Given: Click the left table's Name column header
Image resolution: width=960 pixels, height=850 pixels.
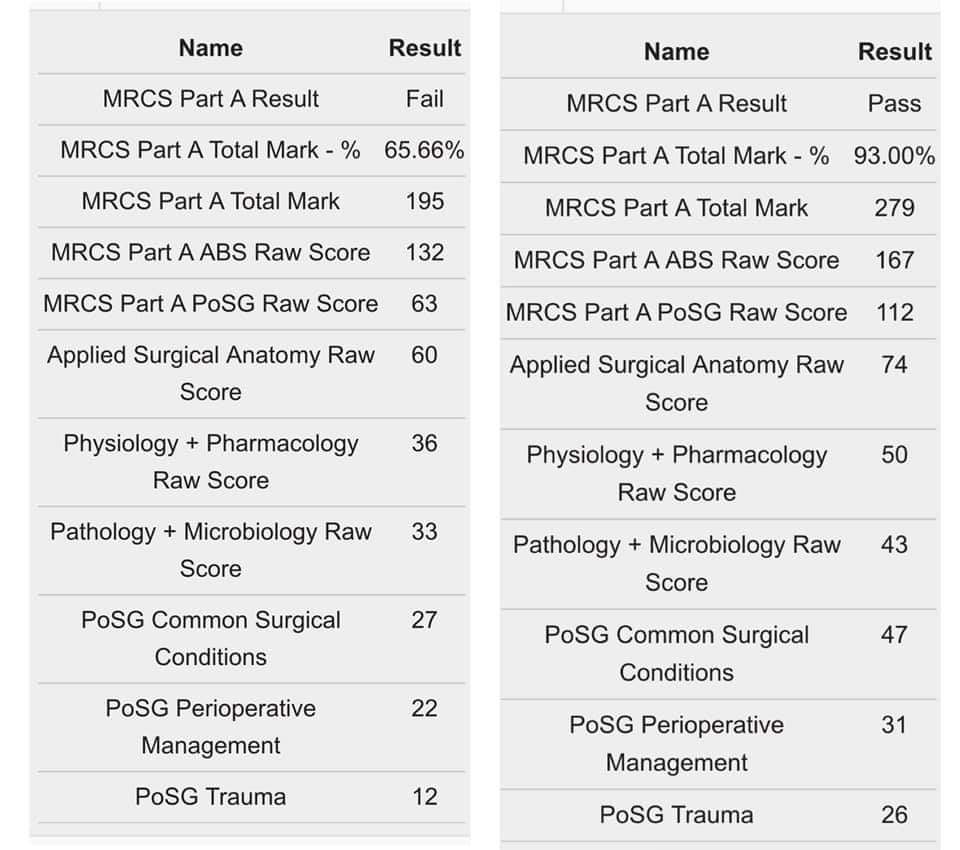Looking at the screenshot, I should pyautogui.click(x=211, y=48).
